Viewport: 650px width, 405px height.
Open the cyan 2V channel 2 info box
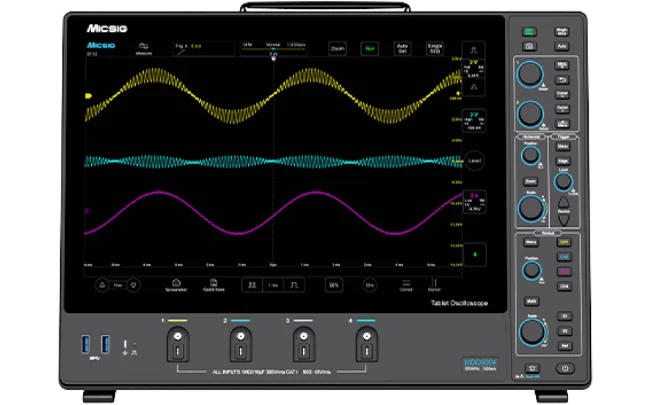point(474,121)
